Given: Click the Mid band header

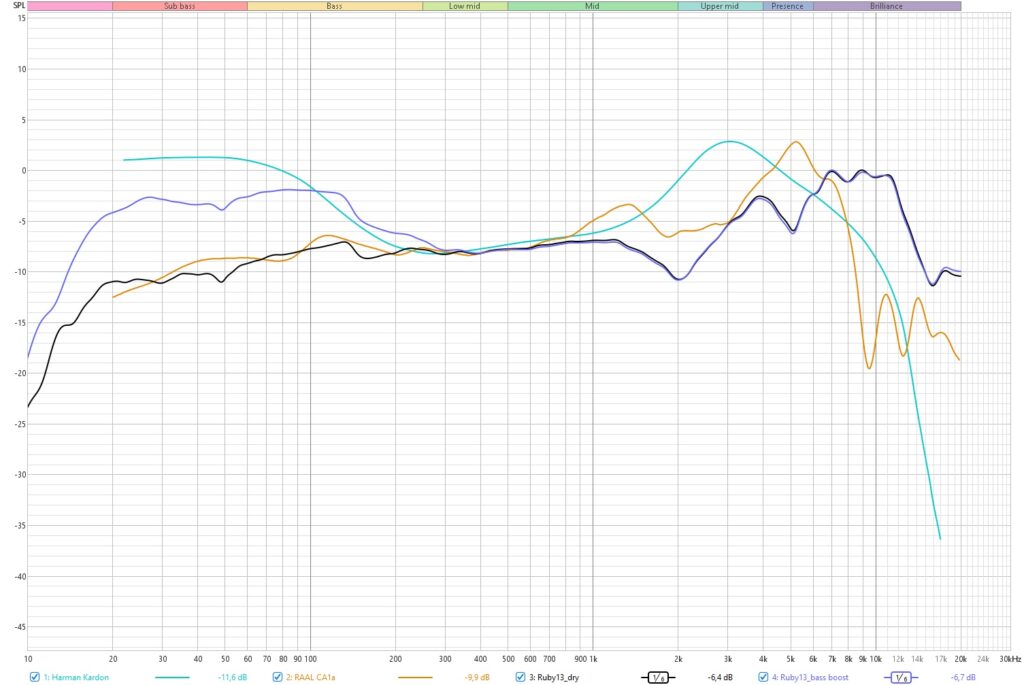Looking at the screenshot, I should [x=592, y=6].
